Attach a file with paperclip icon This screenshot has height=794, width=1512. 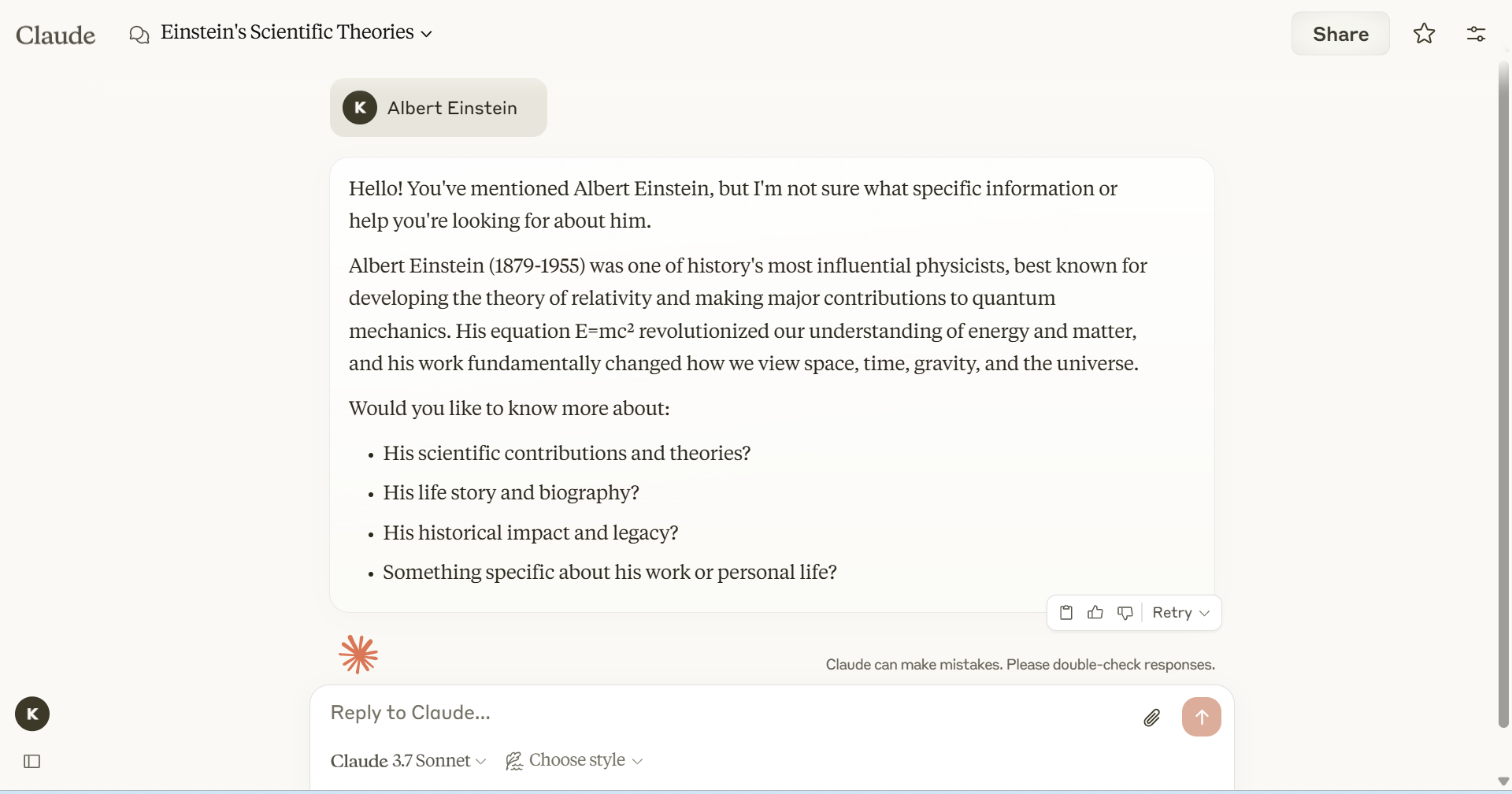pos(1151,718)
